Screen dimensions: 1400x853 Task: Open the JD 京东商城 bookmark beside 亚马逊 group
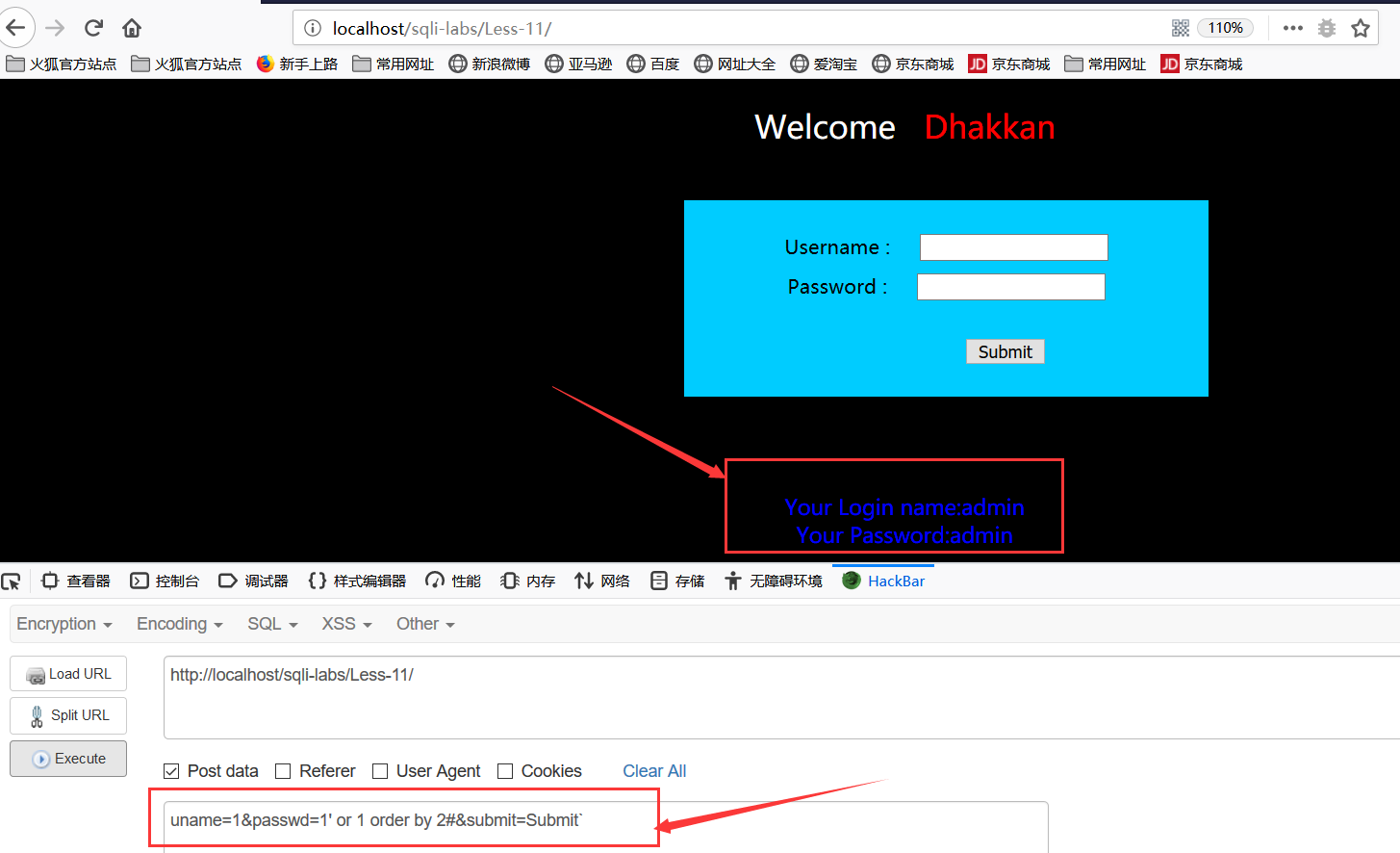(1009, 64)
